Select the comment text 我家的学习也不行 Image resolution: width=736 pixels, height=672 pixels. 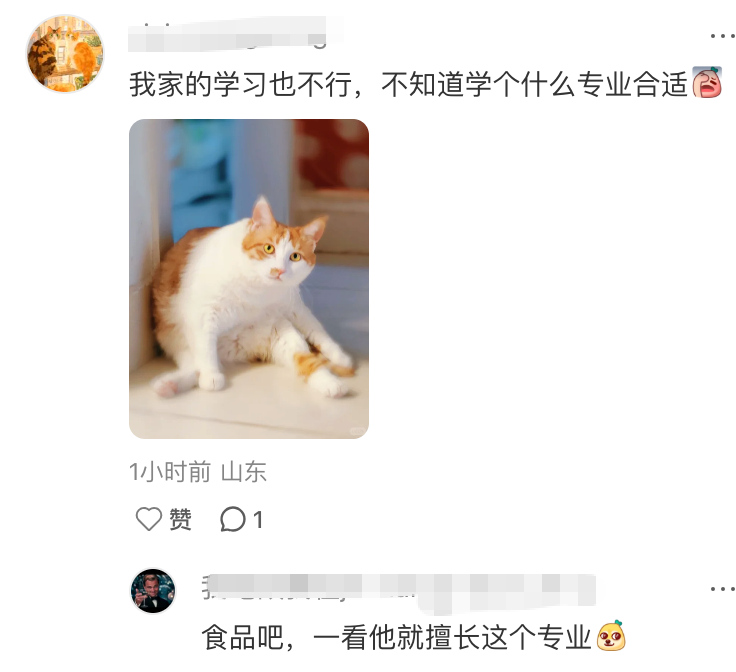tap(241, 84)
